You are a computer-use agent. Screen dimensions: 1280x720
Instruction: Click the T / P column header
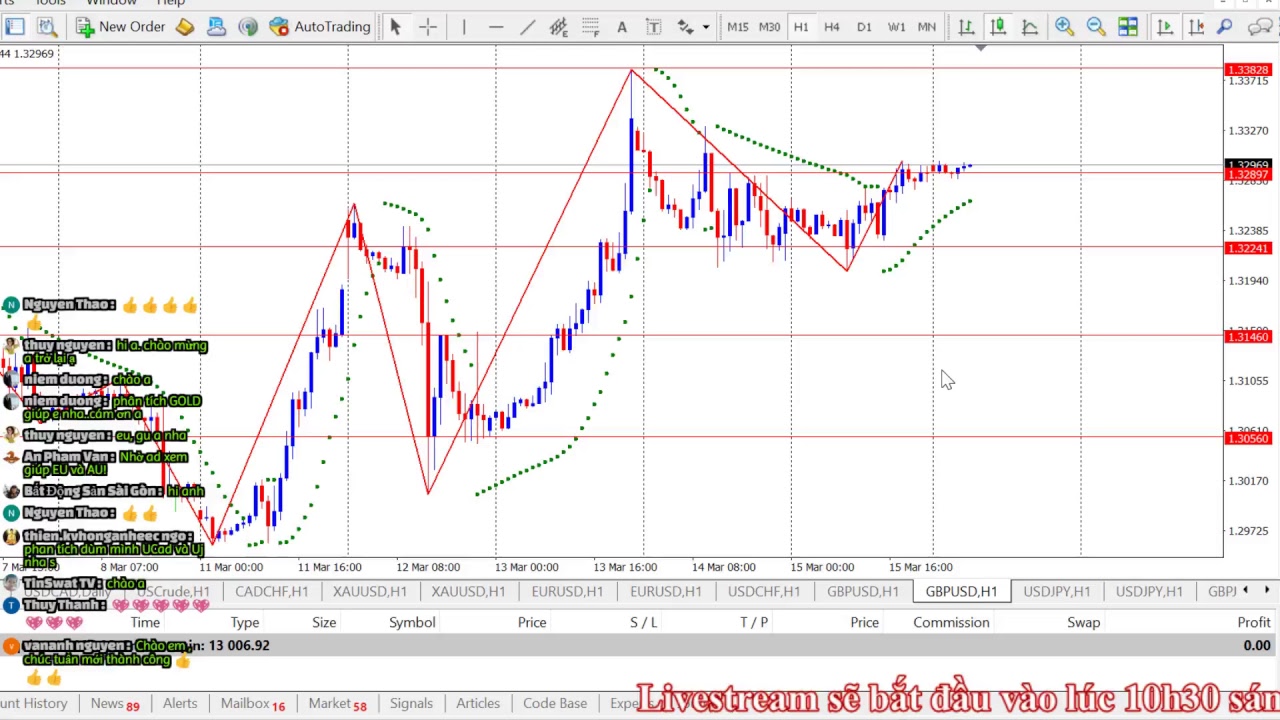pos(754,623)
